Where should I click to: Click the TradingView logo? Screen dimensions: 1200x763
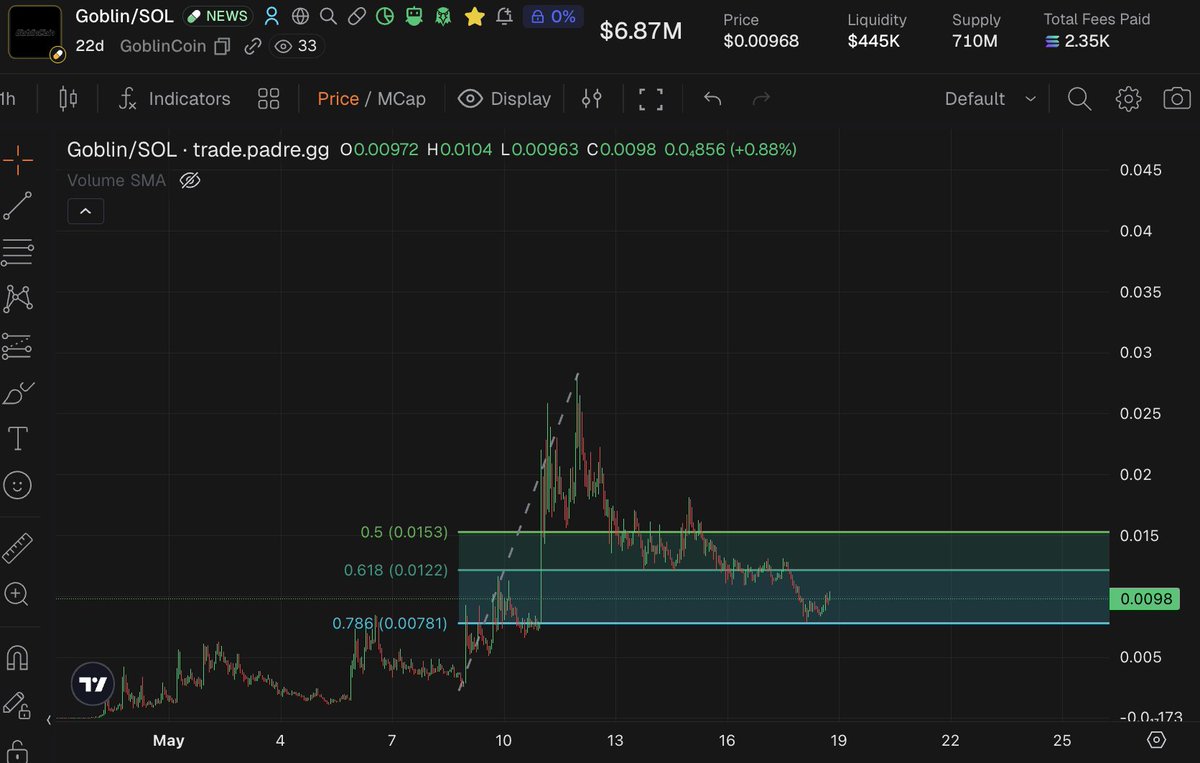(93, 685)
